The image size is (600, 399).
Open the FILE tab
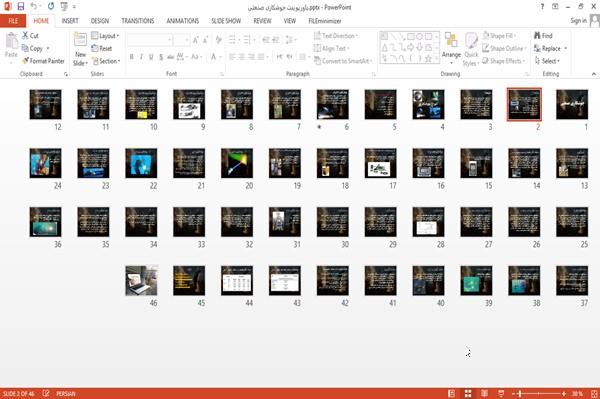[x=13, y=21]
